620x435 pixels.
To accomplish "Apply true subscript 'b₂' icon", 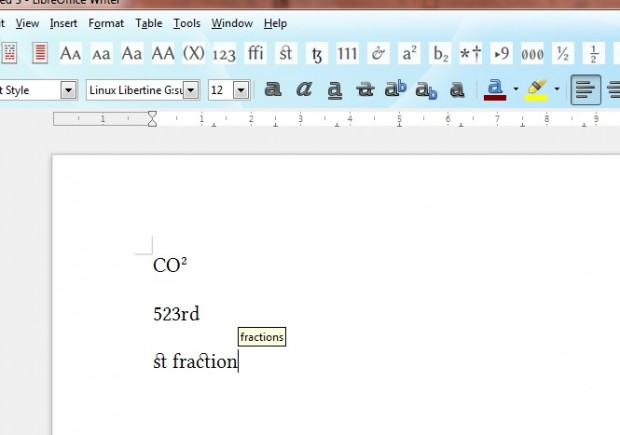I will (x=440, y=53).
